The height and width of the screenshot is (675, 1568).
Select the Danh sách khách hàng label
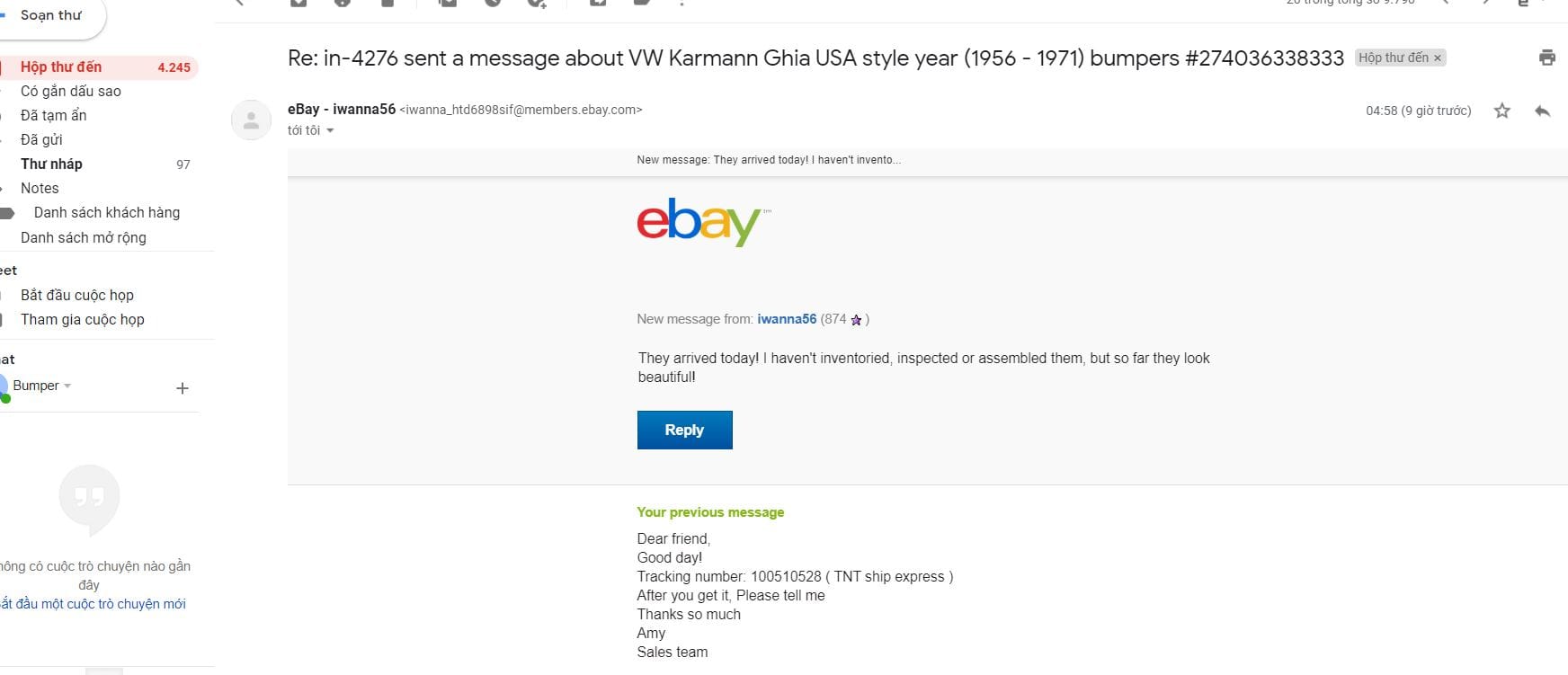point(106,212)
